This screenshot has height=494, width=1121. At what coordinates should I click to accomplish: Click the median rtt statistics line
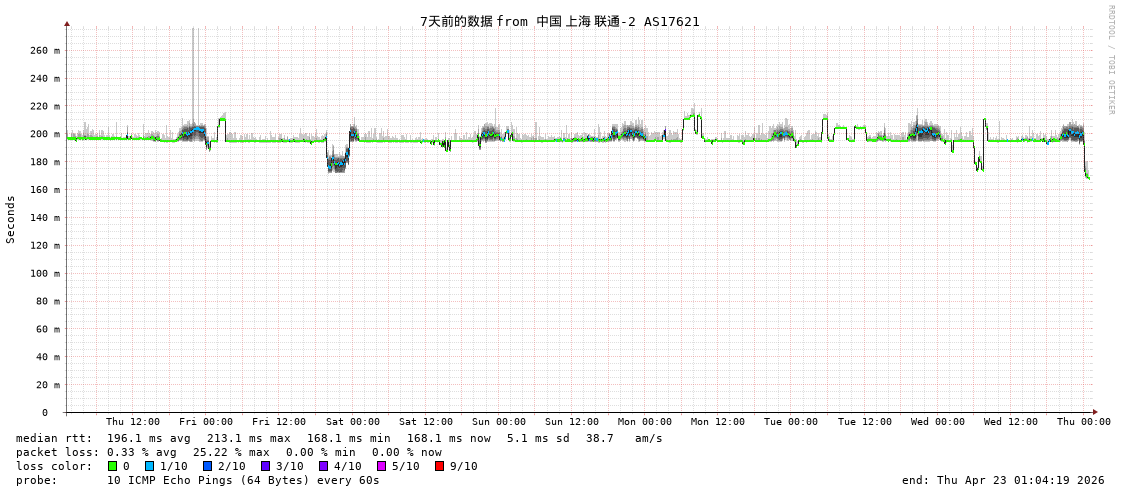339,438
